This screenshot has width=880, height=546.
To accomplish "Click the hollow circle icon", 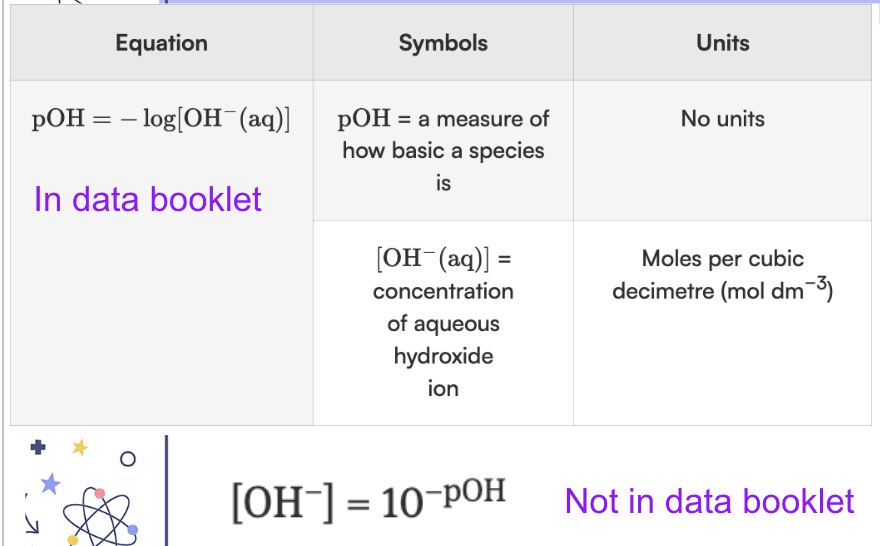I will click(126, 459).
